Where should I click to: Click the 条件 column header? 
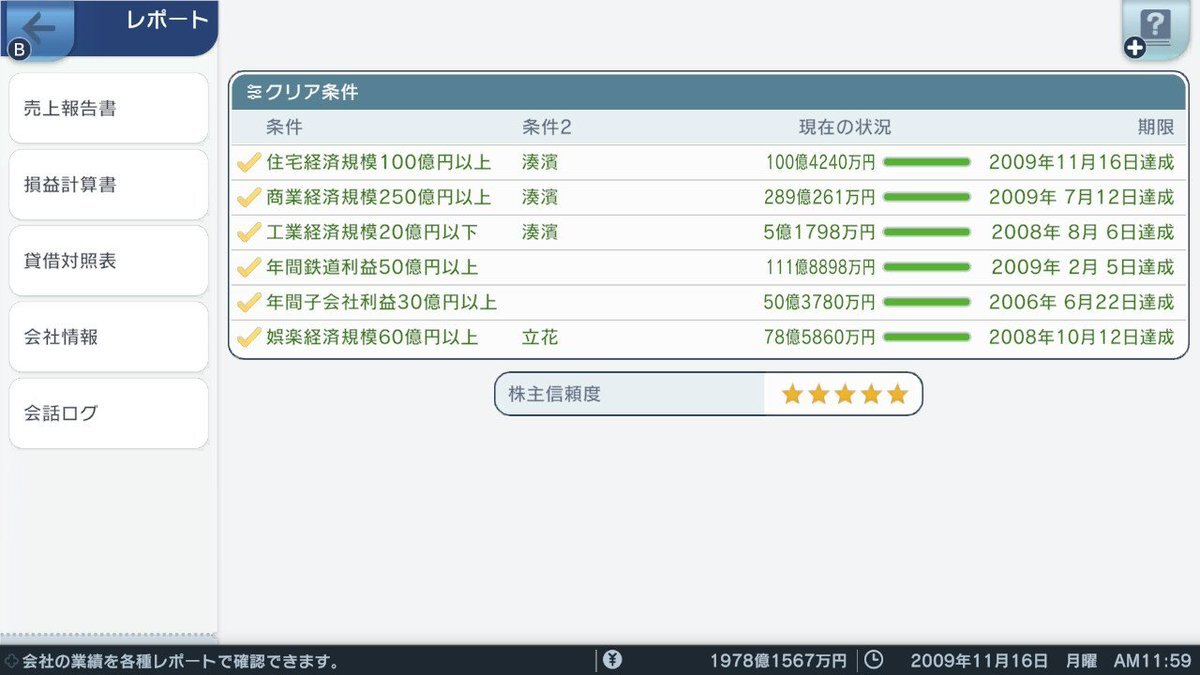click(284, 127)
